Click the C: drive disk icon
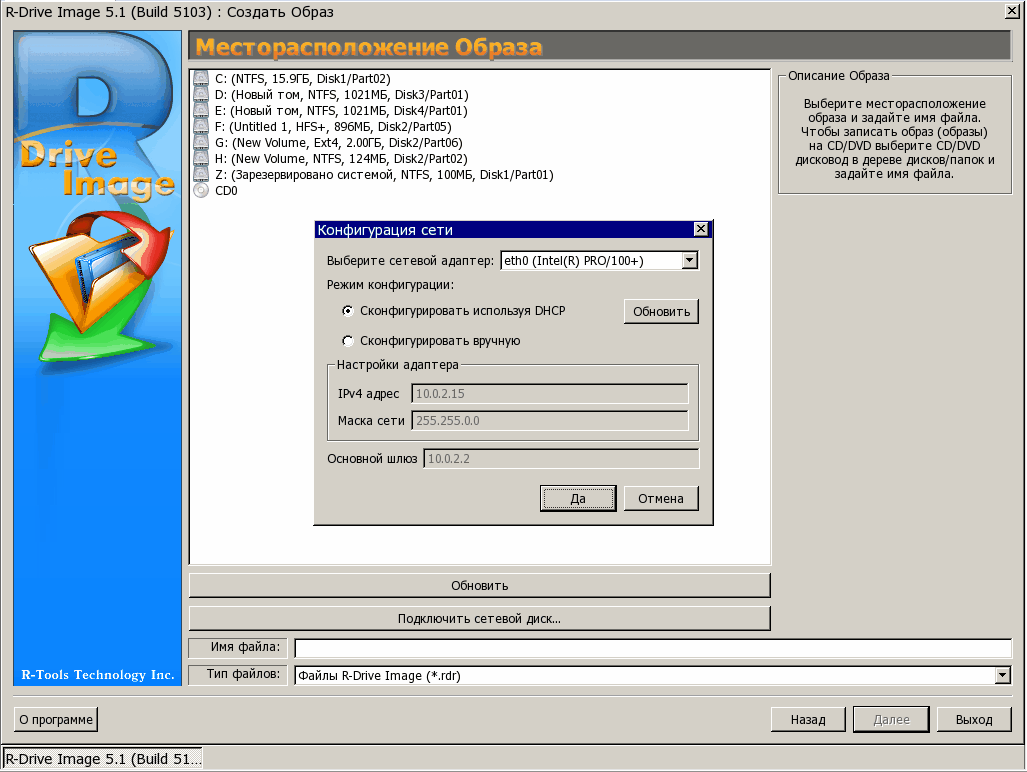Viewport: 1027px width, 772px height. click(x=201, y=79)
